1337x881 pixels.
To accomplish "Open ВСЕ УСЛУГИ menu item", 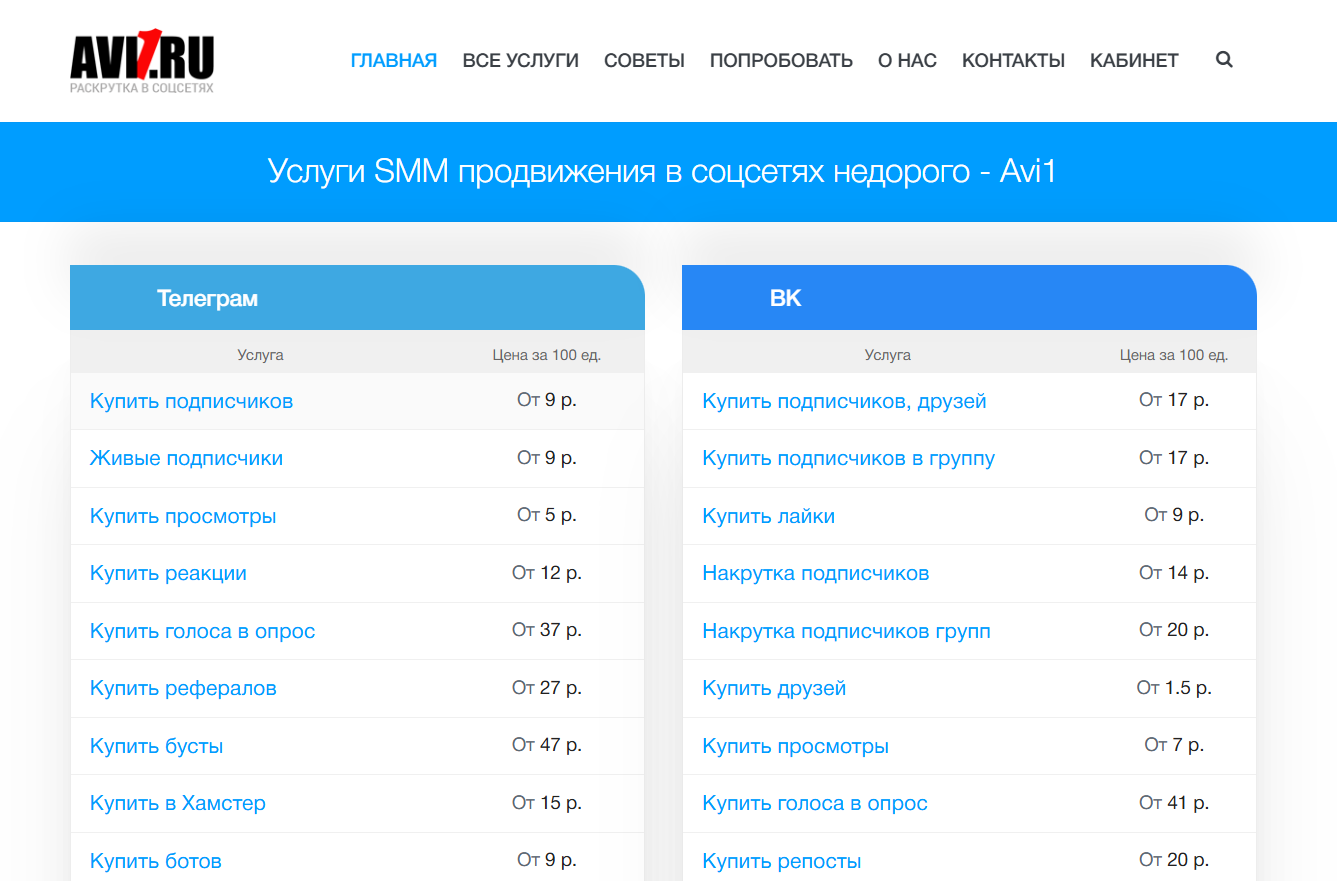I will (521, 60).
